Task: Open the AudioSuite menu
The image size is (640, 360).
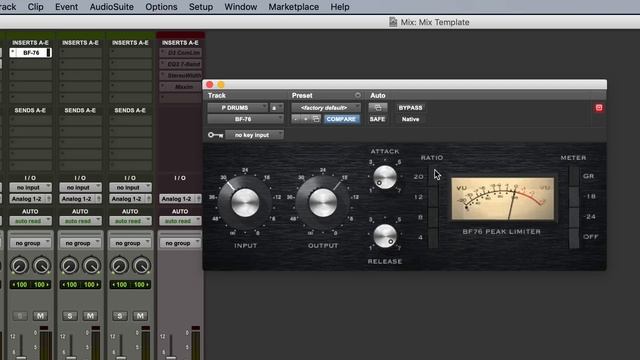Action: tap(111, 7)
